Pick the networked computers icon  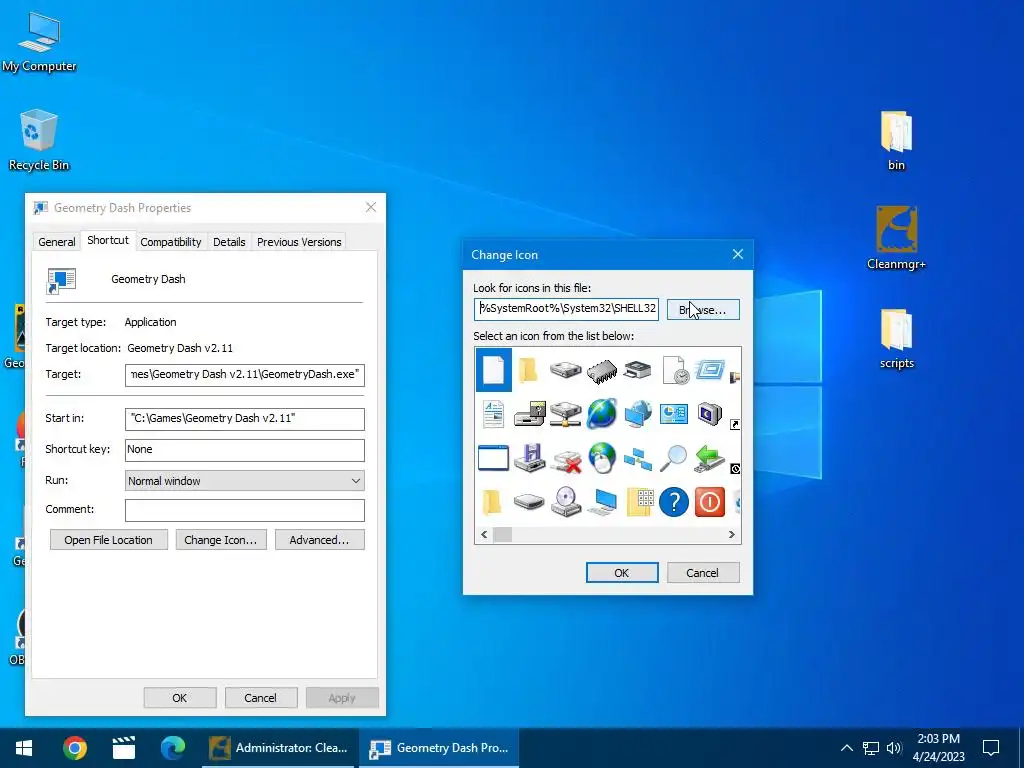pos(637,459)
